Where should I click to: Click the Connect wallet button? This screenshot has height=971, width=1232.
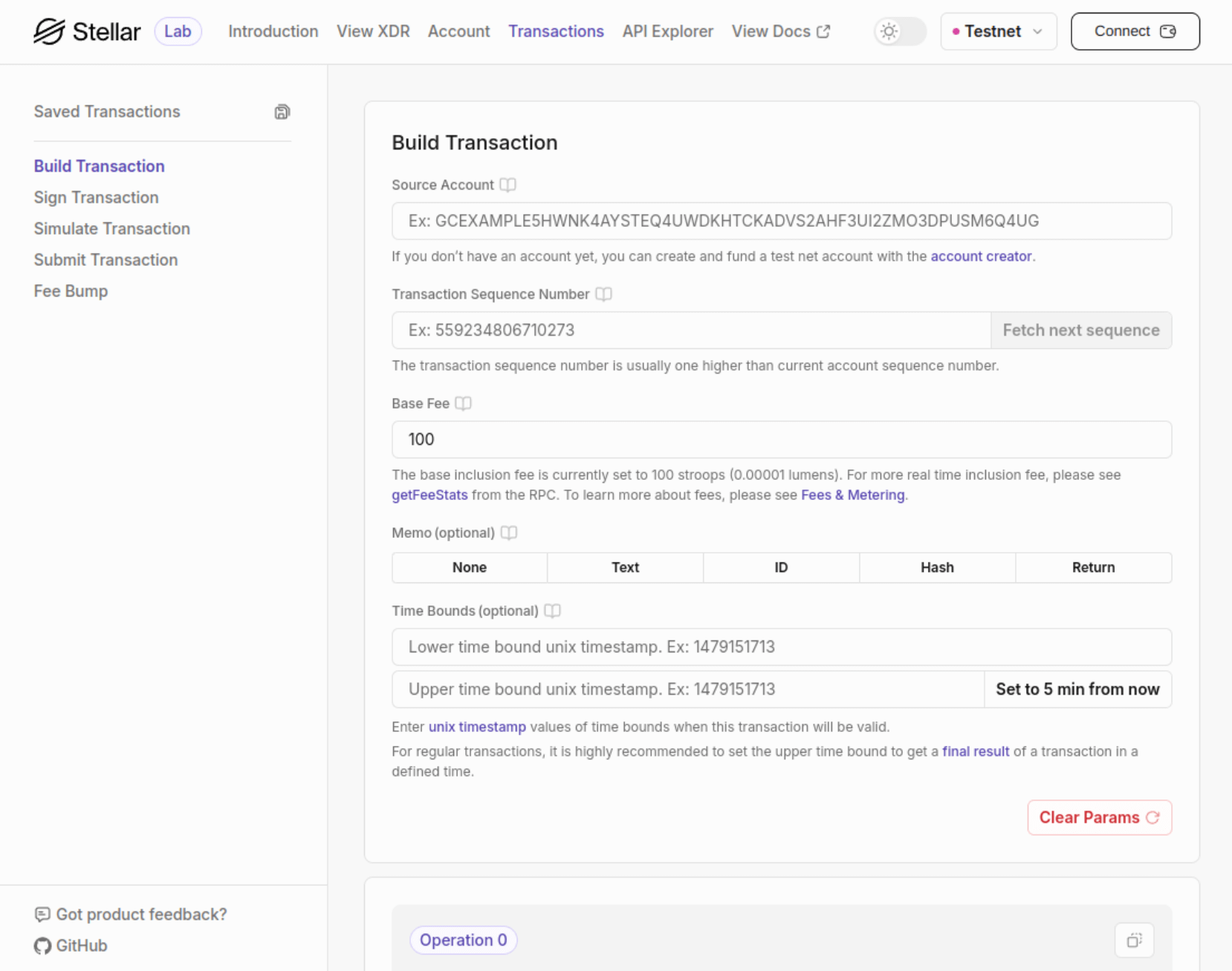(1135, 31)
